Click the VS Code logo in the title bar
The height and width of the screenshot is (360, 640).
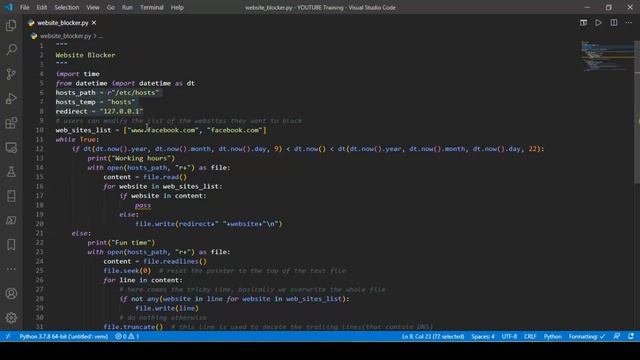(9, 7)
